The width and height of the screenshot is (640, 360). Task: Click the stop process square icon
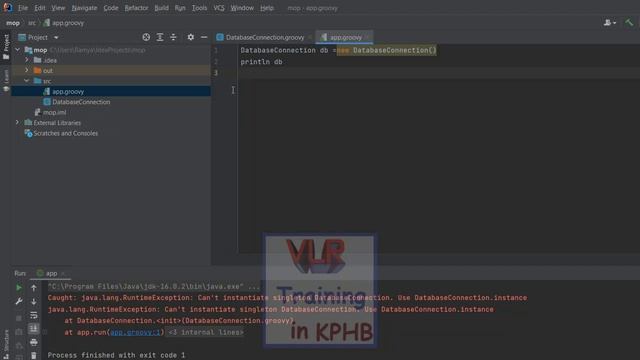(x=19, y=318)
